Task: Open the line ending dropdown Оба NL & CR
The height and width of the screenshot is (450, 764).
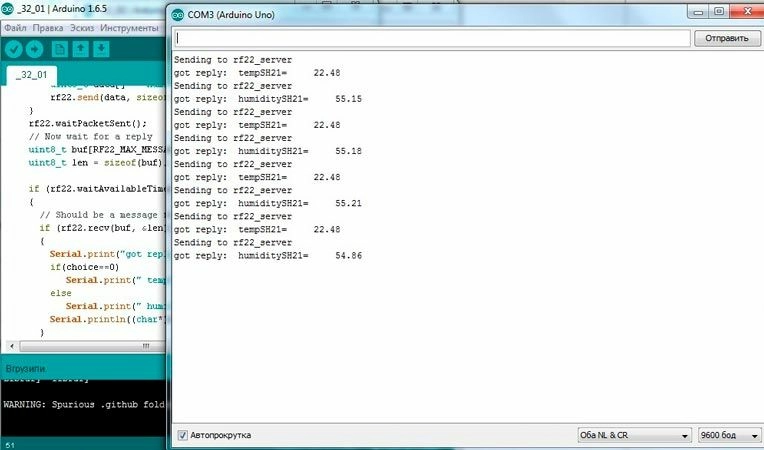Action: (635, 436)
